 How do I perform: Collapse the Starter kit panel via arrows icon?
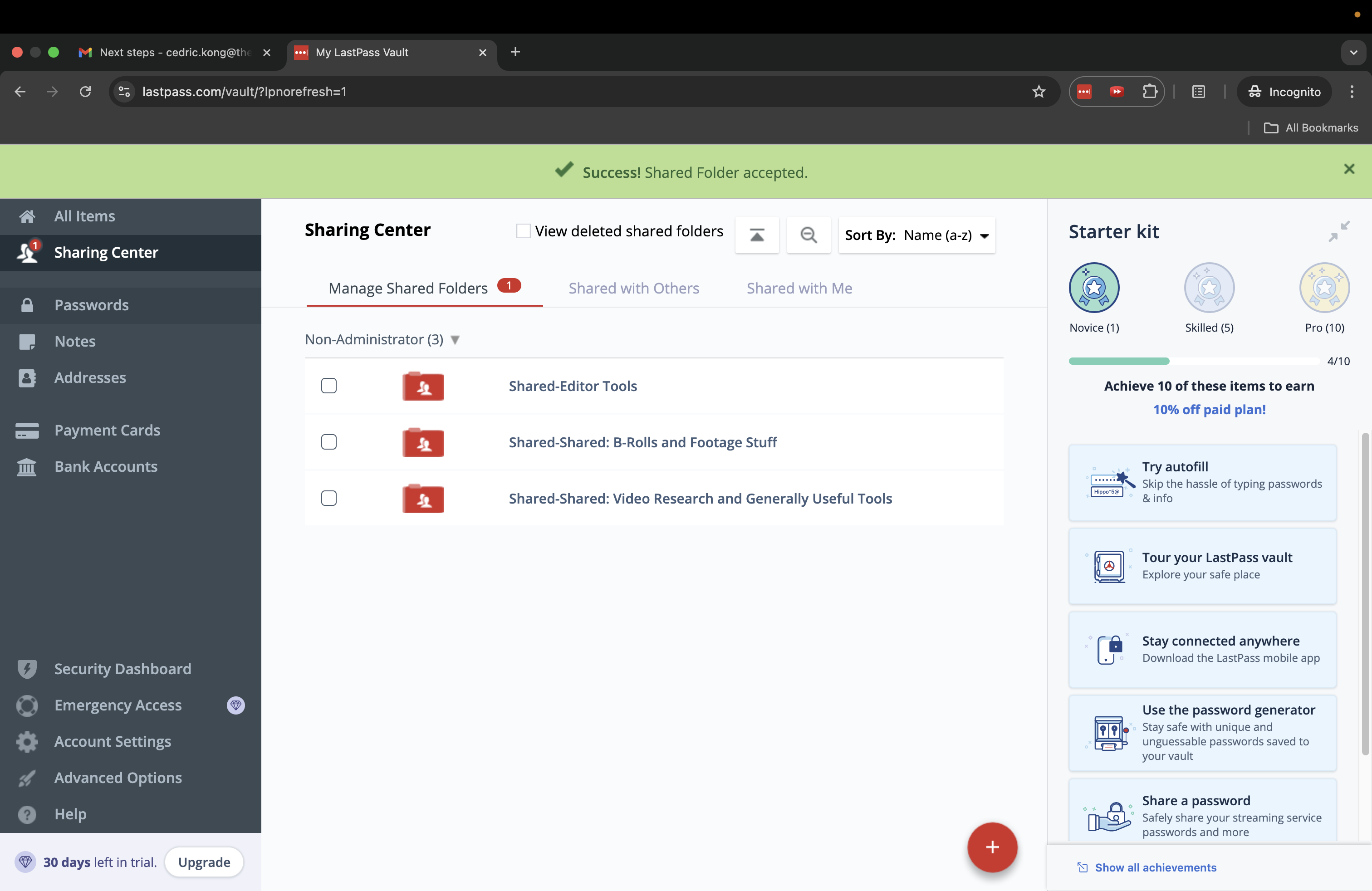(x=1338, y=231)
